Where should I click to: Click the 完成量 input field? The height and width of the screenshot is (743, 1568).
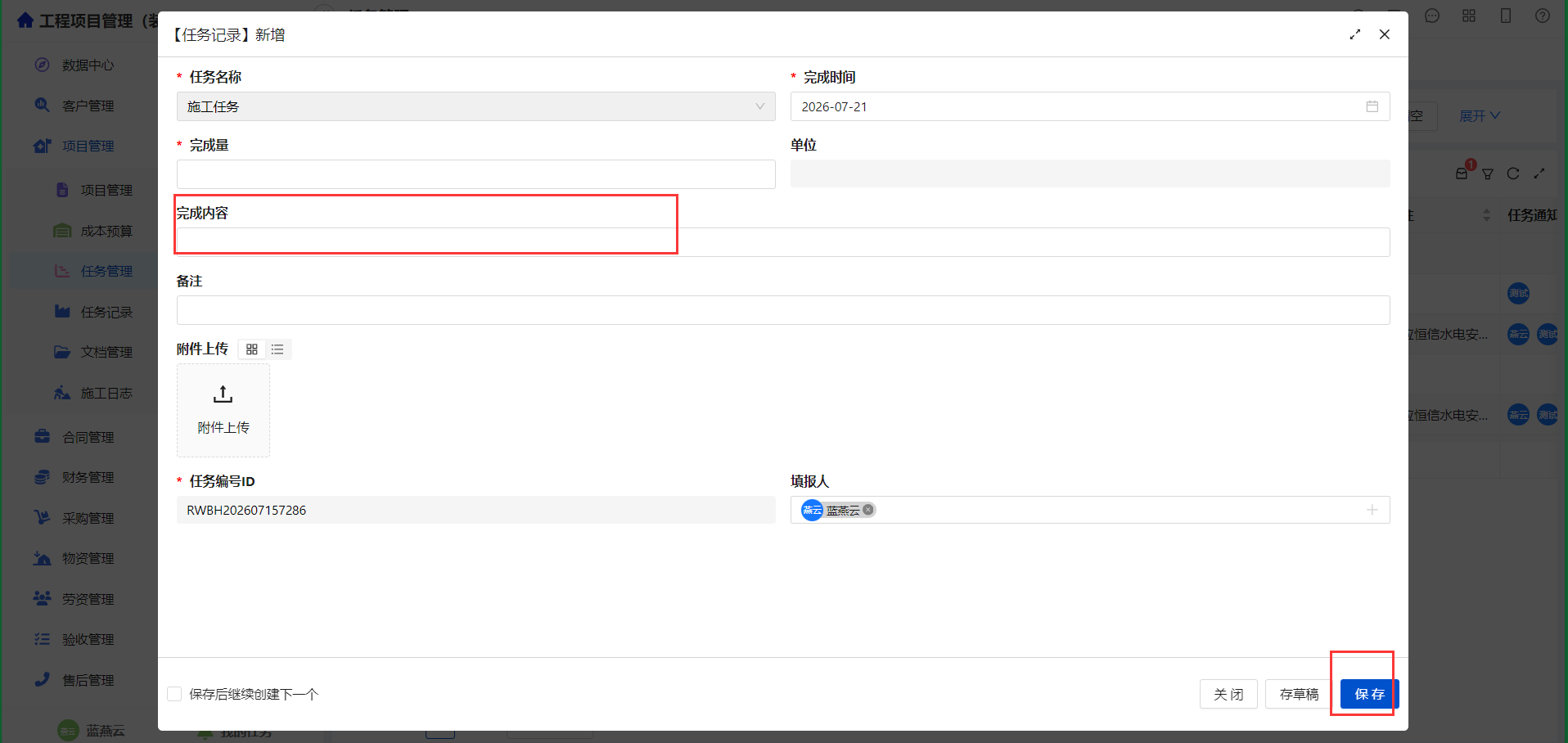tap(475, 174)
